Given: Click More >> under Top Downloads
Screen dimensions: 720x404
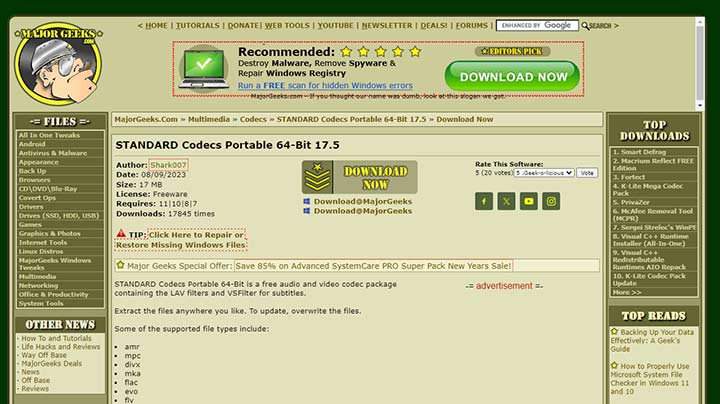Looking at the screenshot, I should (627, 292).
